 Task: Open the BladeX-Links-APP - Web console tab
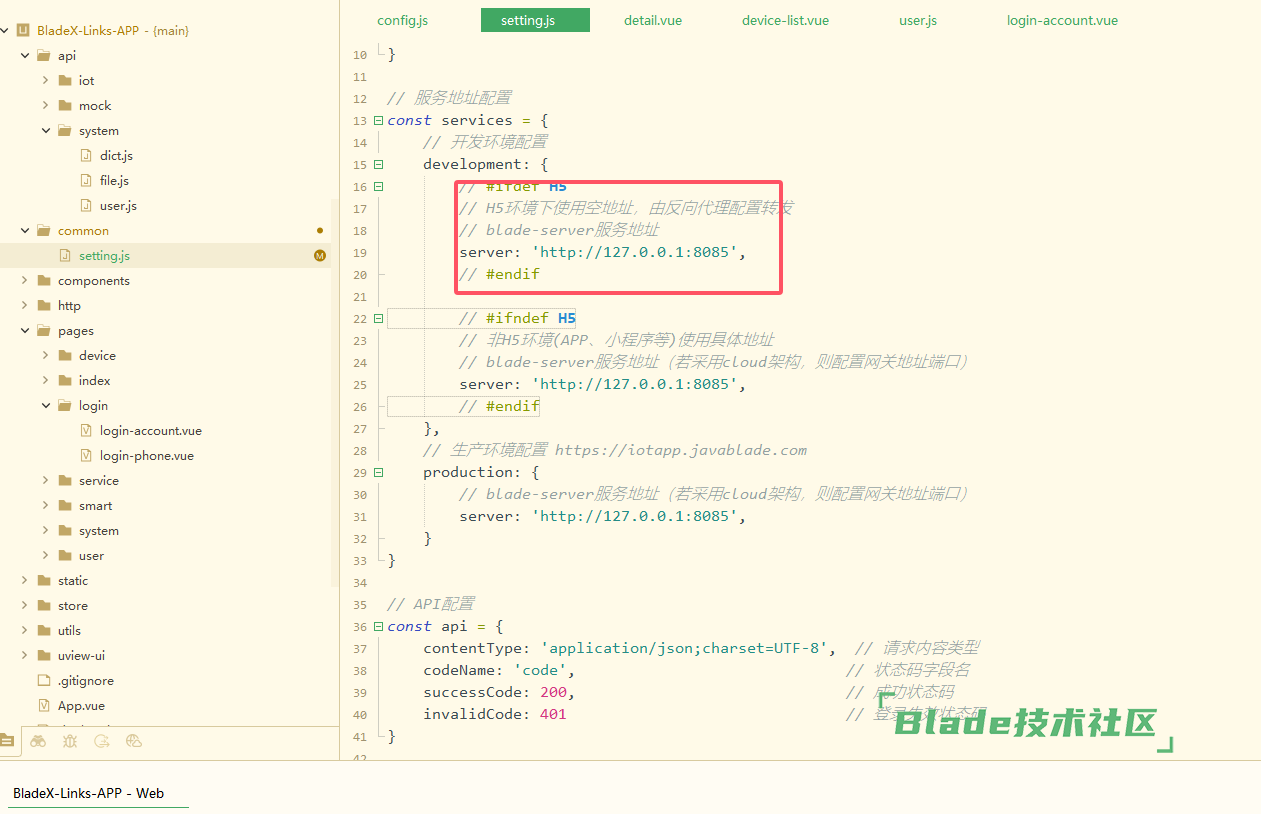pos(88,793)
